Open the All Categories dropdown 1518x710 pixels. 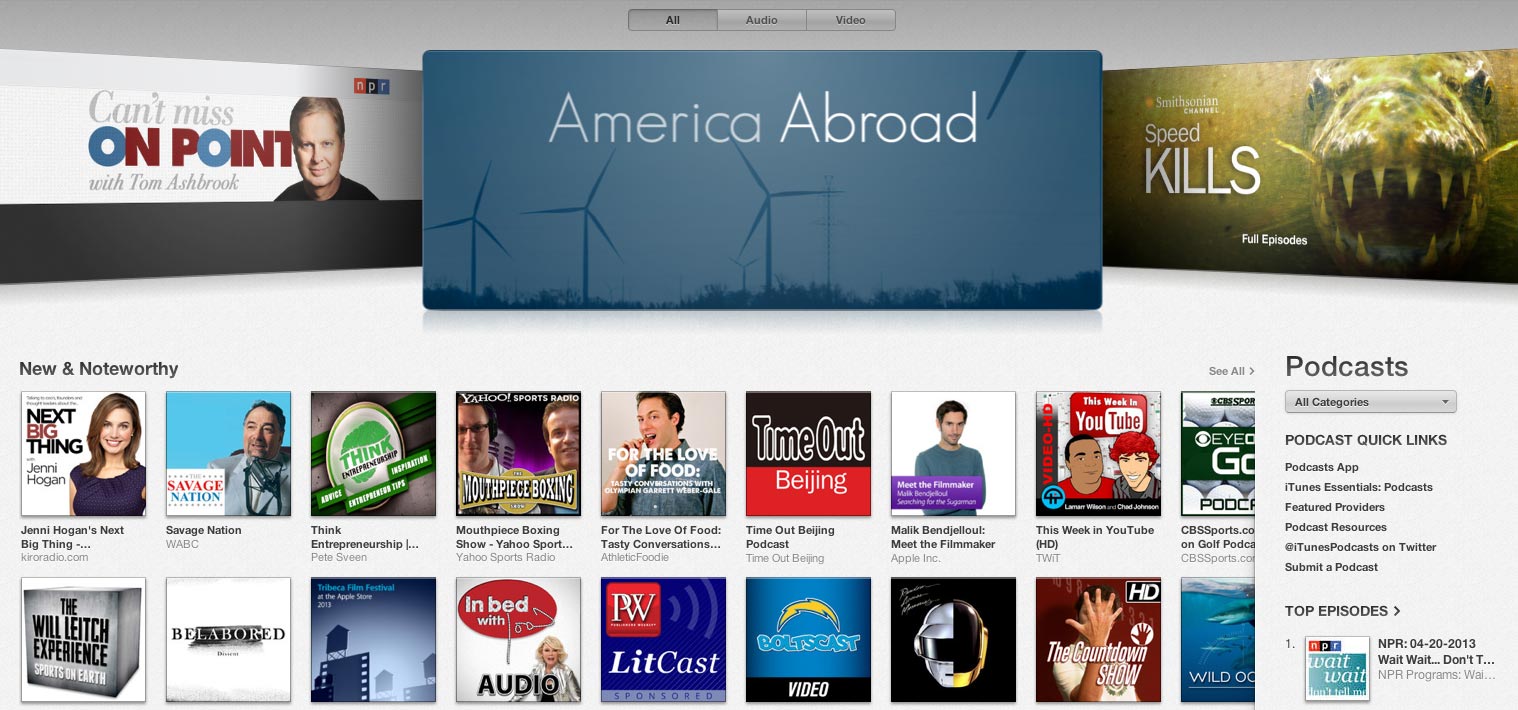1371,402
